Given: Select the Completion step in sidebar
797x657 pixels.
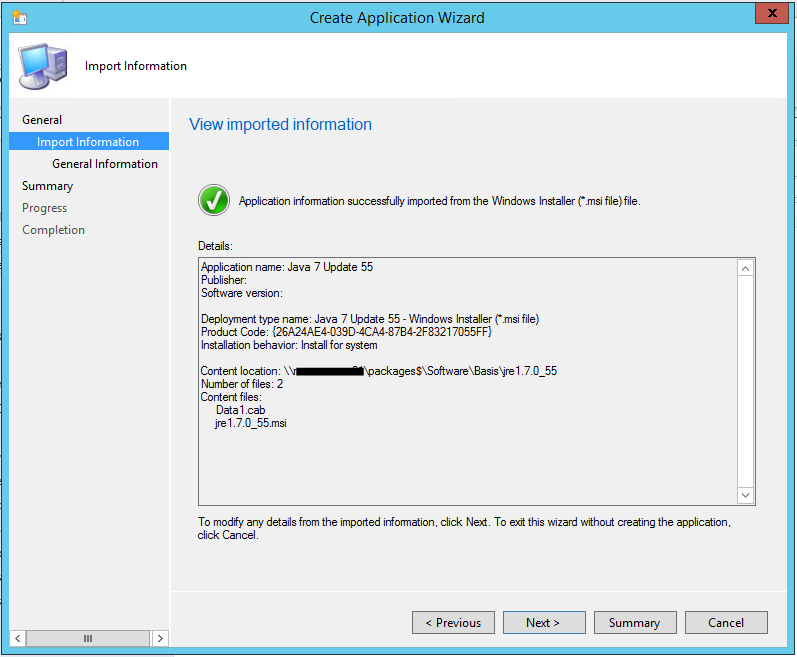Looking at the screenshot, I should [x=53, y=230].
